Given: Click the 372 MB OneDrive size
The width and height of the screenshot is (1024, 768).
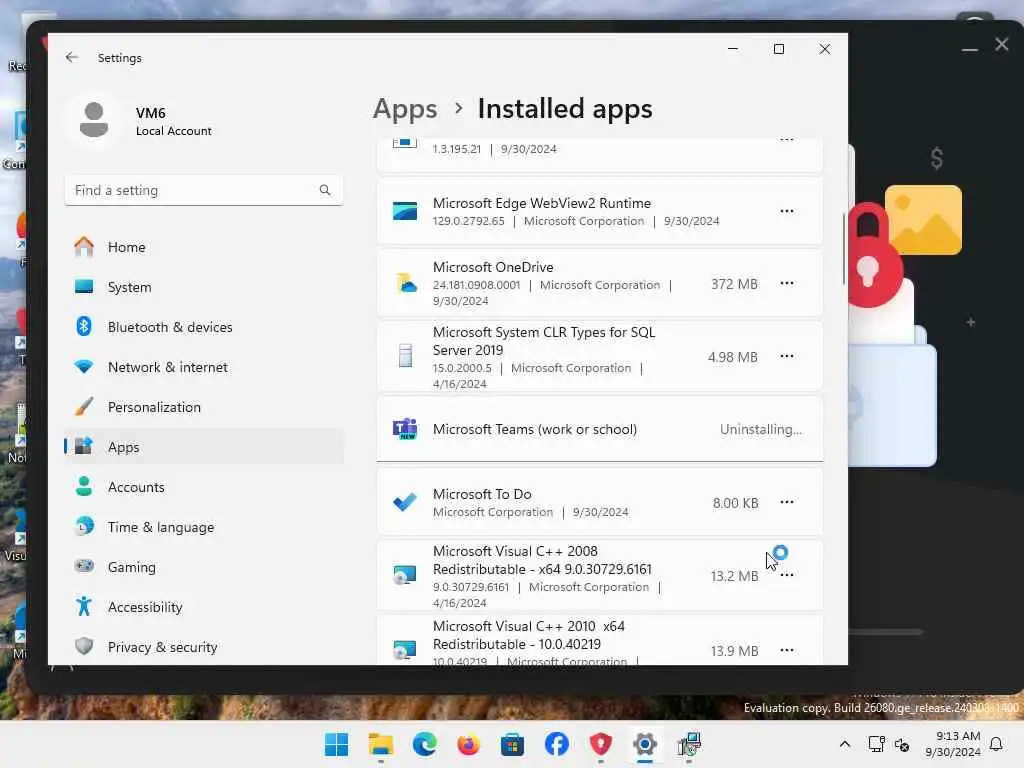Looking at the screenshot, I should coord(735,284).
